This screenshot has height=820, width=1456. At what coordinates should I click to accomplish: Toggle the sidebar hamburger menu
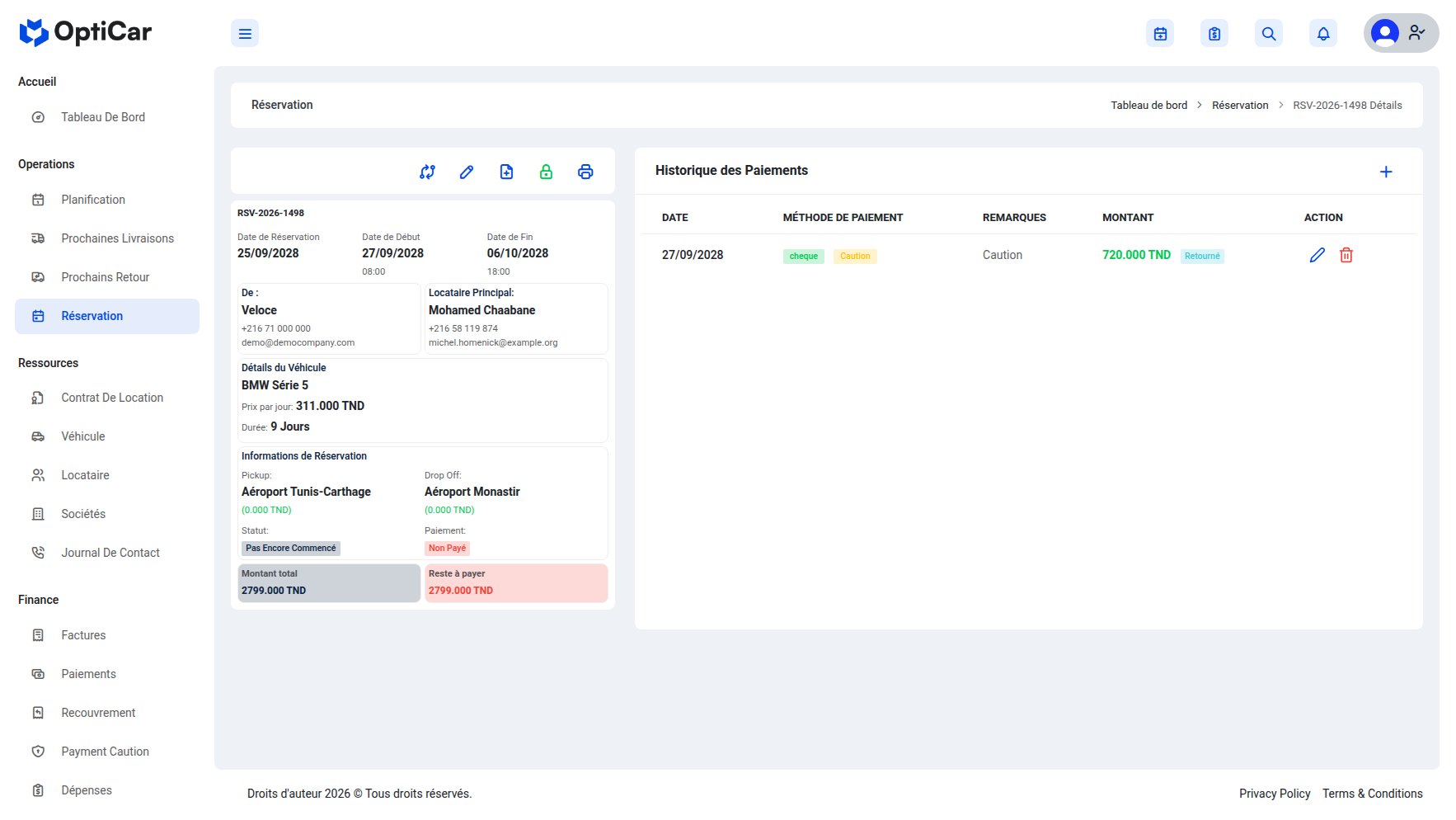[x=245, y=34]
